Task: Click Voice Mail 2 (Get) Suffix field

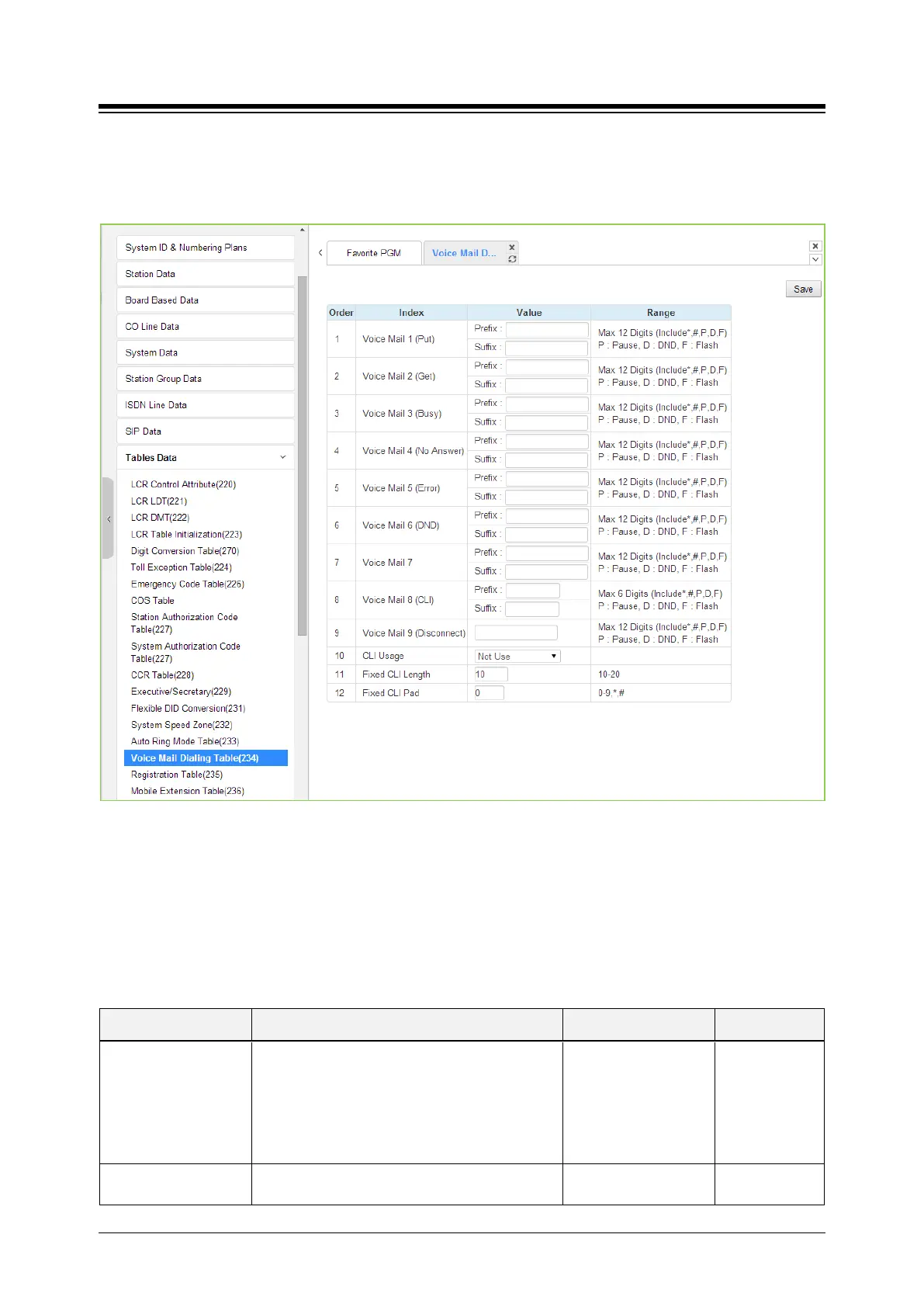Action: [x=546, y=385]
